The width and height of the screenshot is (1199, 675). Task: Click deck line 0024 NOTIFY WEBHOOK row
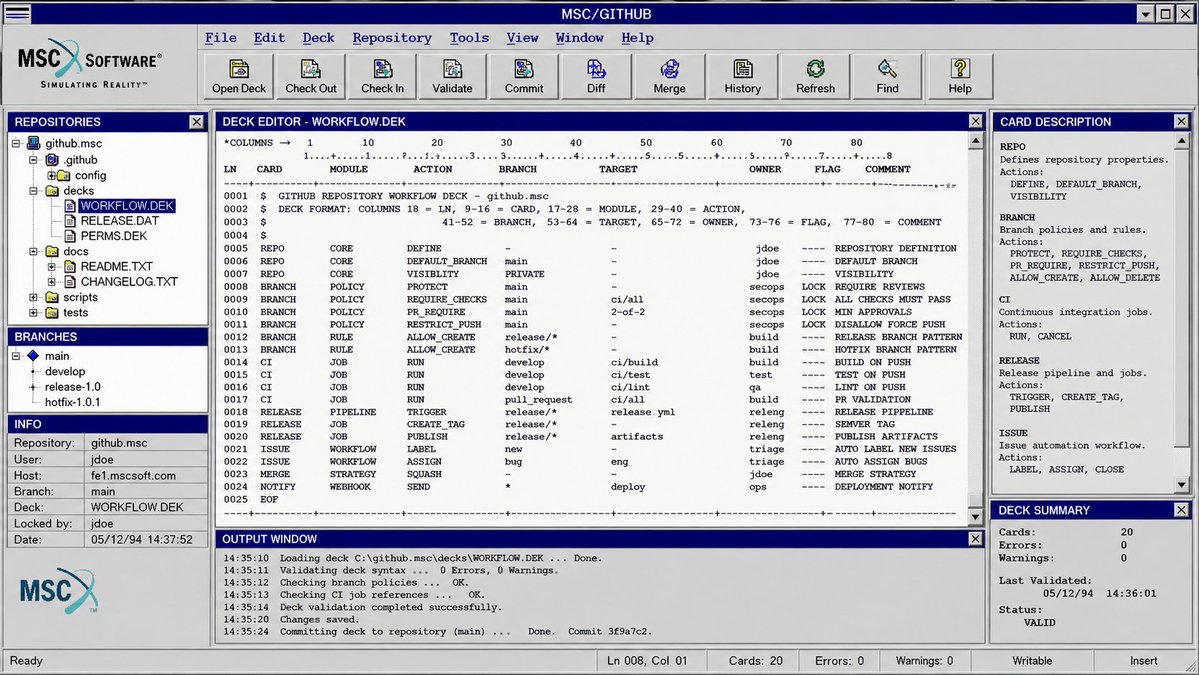coord(578,486)
